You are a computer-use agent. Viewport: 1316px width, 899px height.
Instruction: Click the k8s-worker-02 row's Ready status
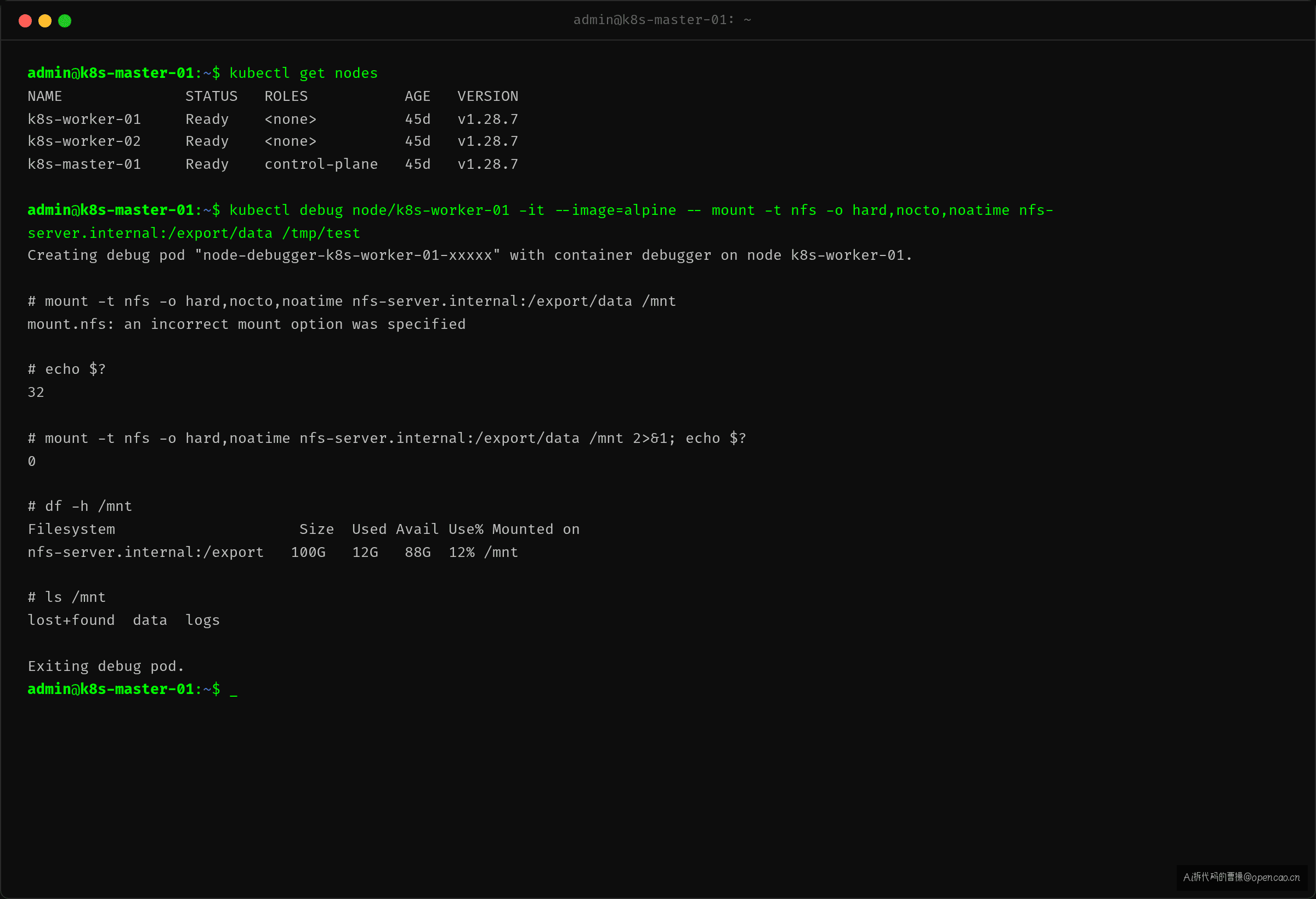(207, 141)
